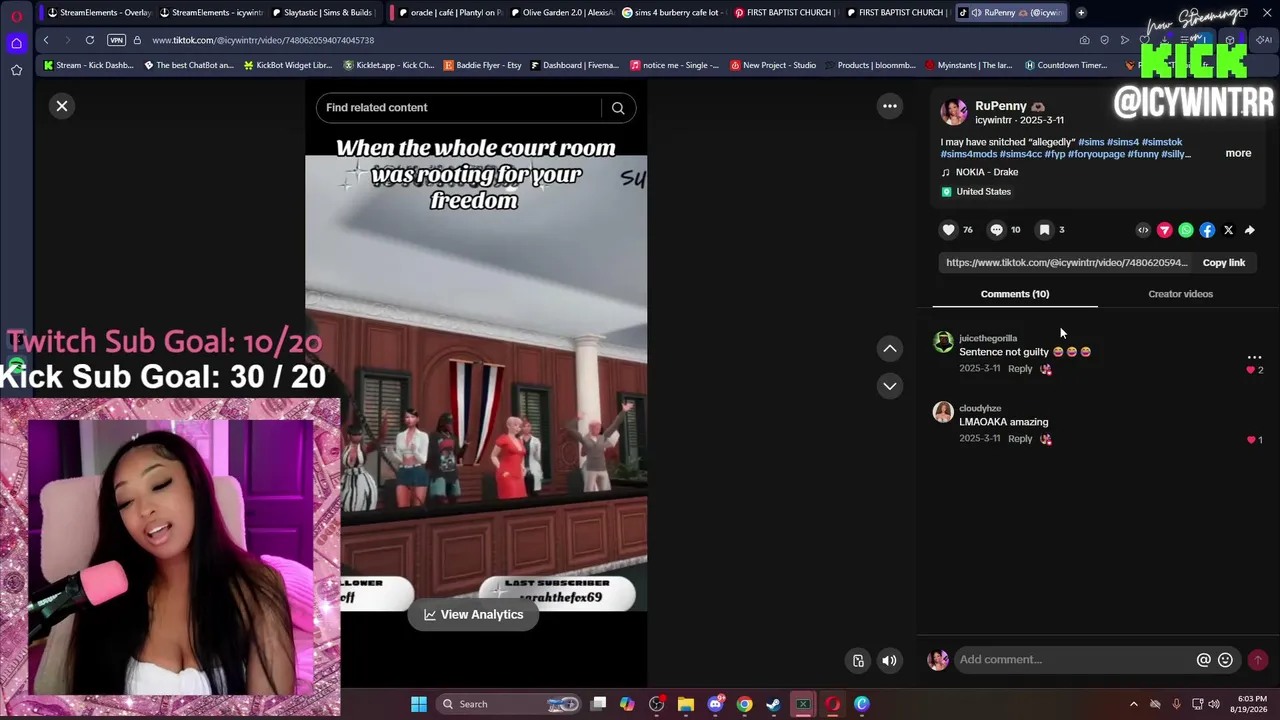Mute the video with the speaker icon

pyautogui.click(x=889, y=661)
